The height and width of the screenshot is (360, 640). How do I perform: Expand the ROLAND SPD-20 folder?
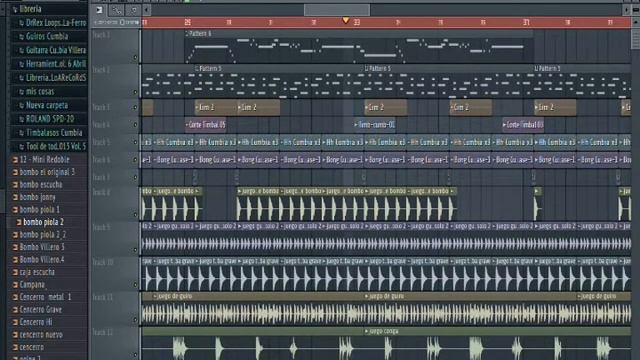(x=47, y=119)
